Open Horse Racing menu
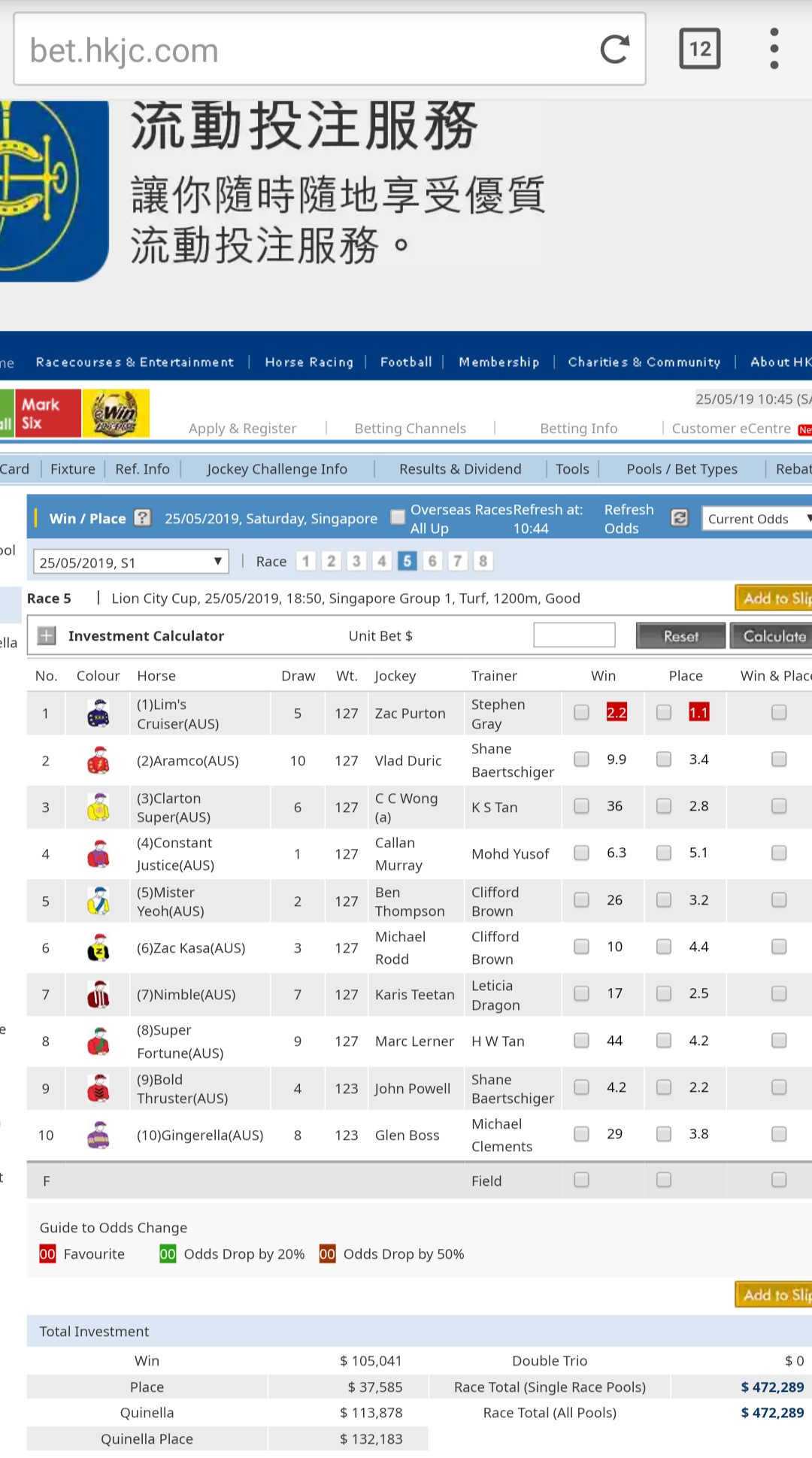The image size is (812, 1458). pyautogui.click(x=309, y=362)
